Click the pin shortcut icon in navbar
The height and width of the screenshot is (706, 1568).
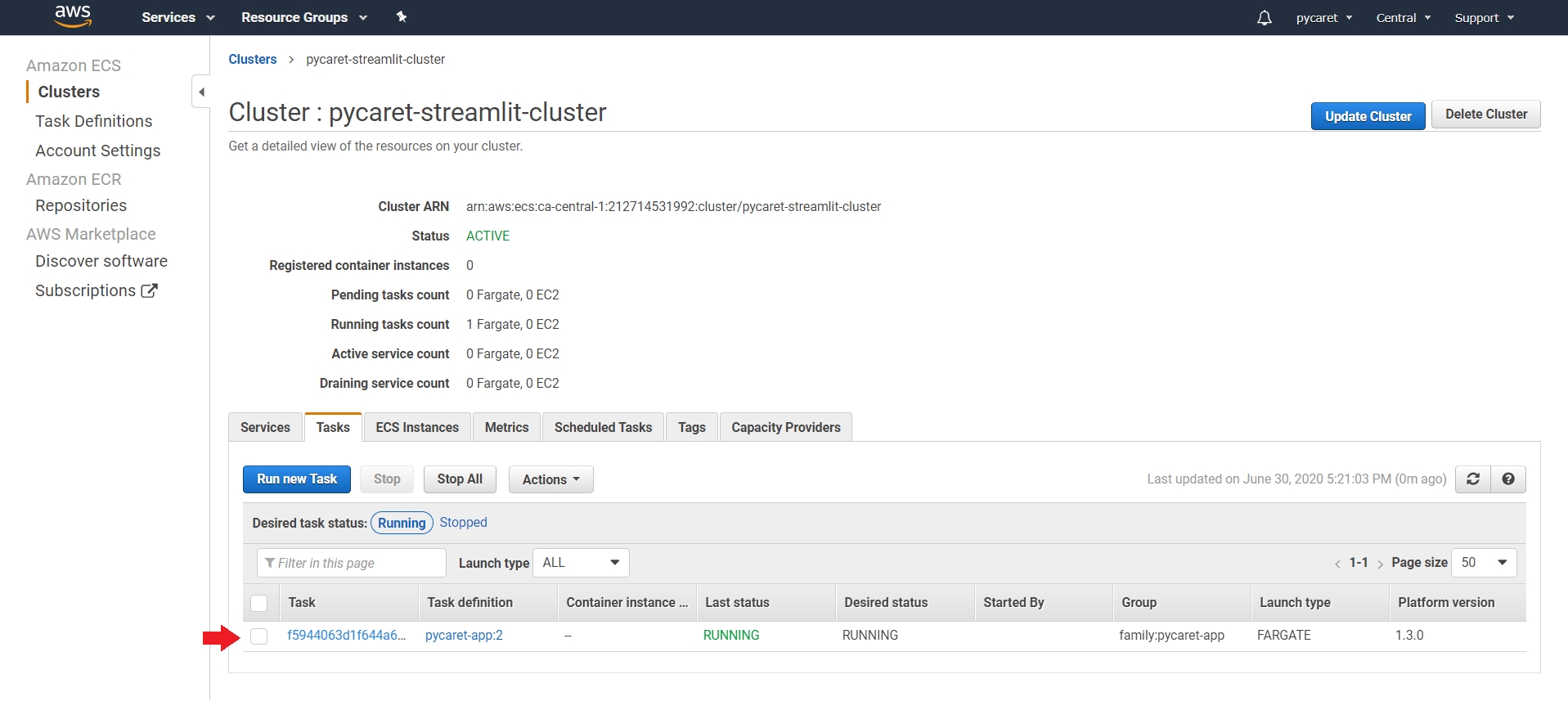click(402, 17)
